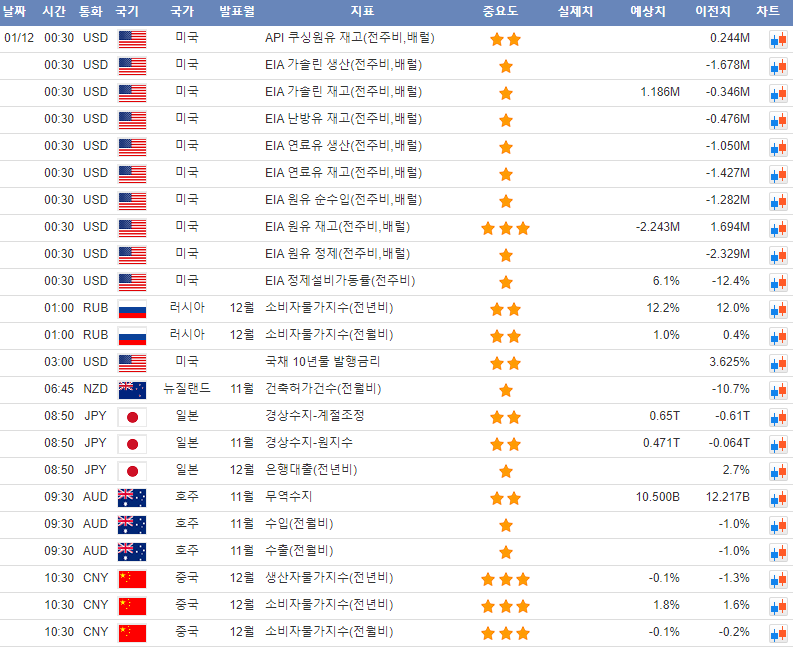Viewport: 793px width, 647px height.
Task: Select 경상수지-원지수 indicator name
Action: pyautogui.click(x=314, y=442)
